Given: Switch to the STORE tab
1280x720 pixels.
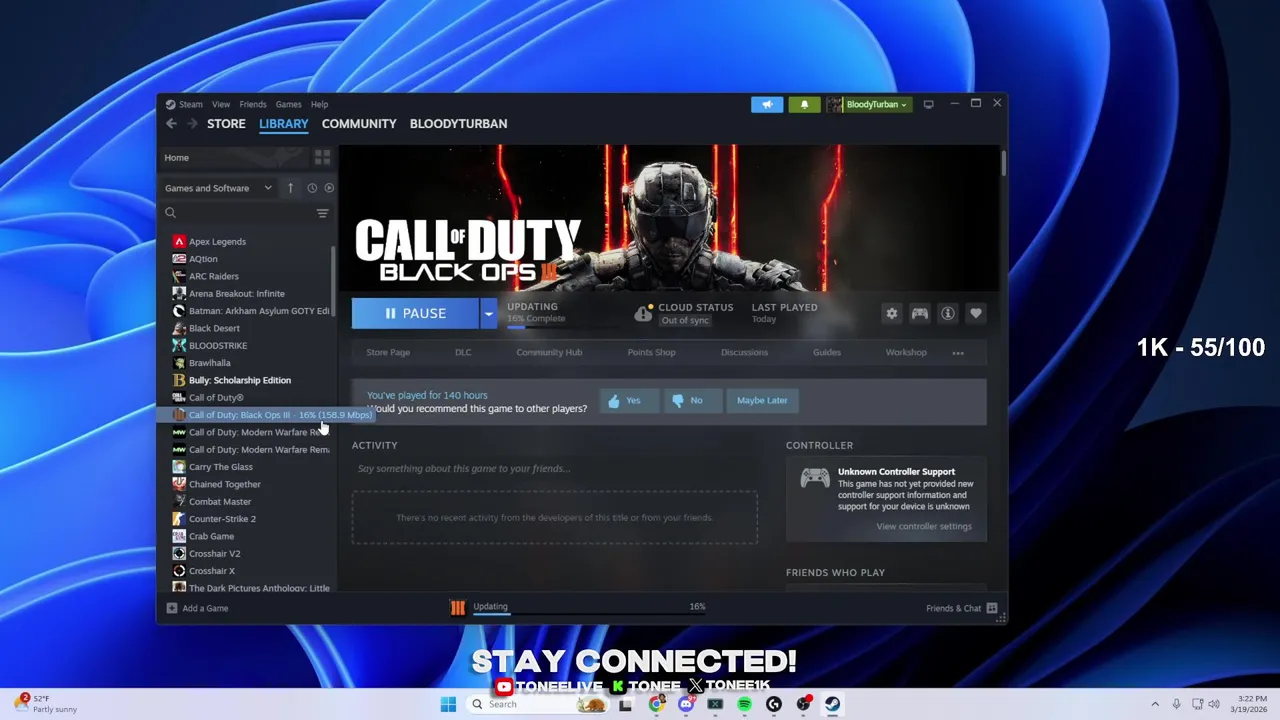Looking at the screenshot, I should click(x=226, y=124).
